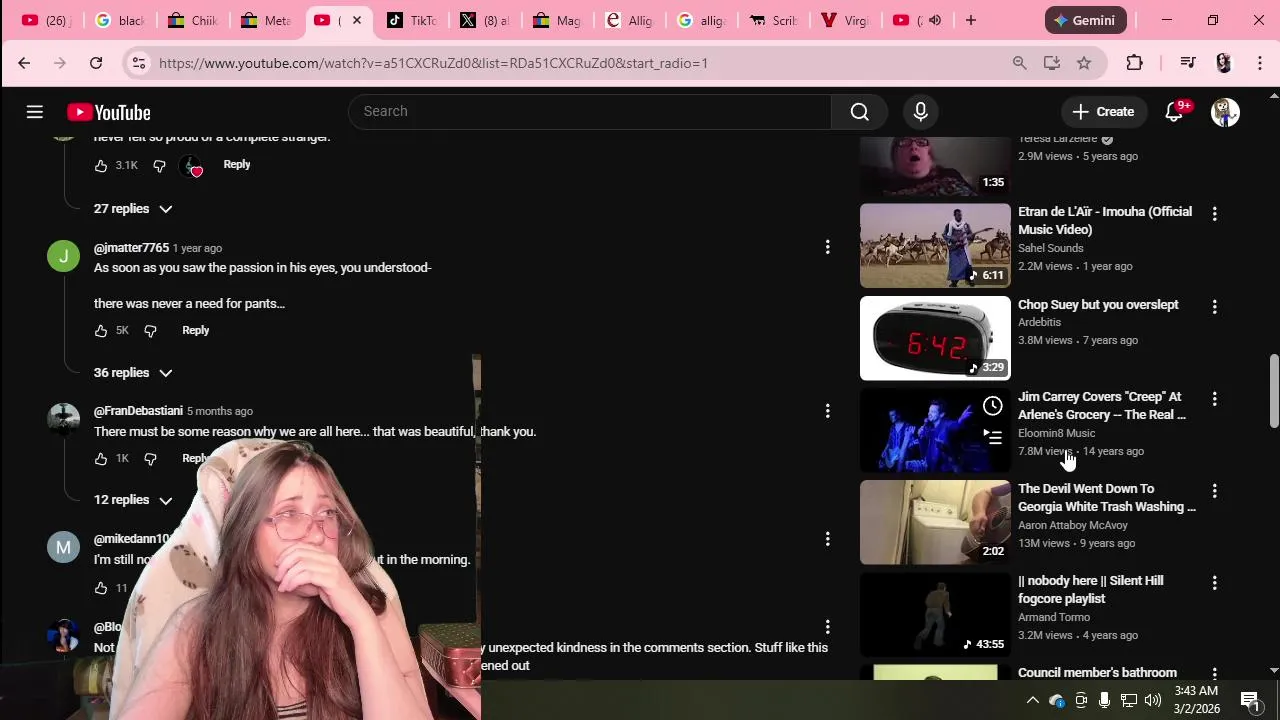Open the account avatar menu
The height and width of the screenshot is (720, 1280).
(1225, 112)
